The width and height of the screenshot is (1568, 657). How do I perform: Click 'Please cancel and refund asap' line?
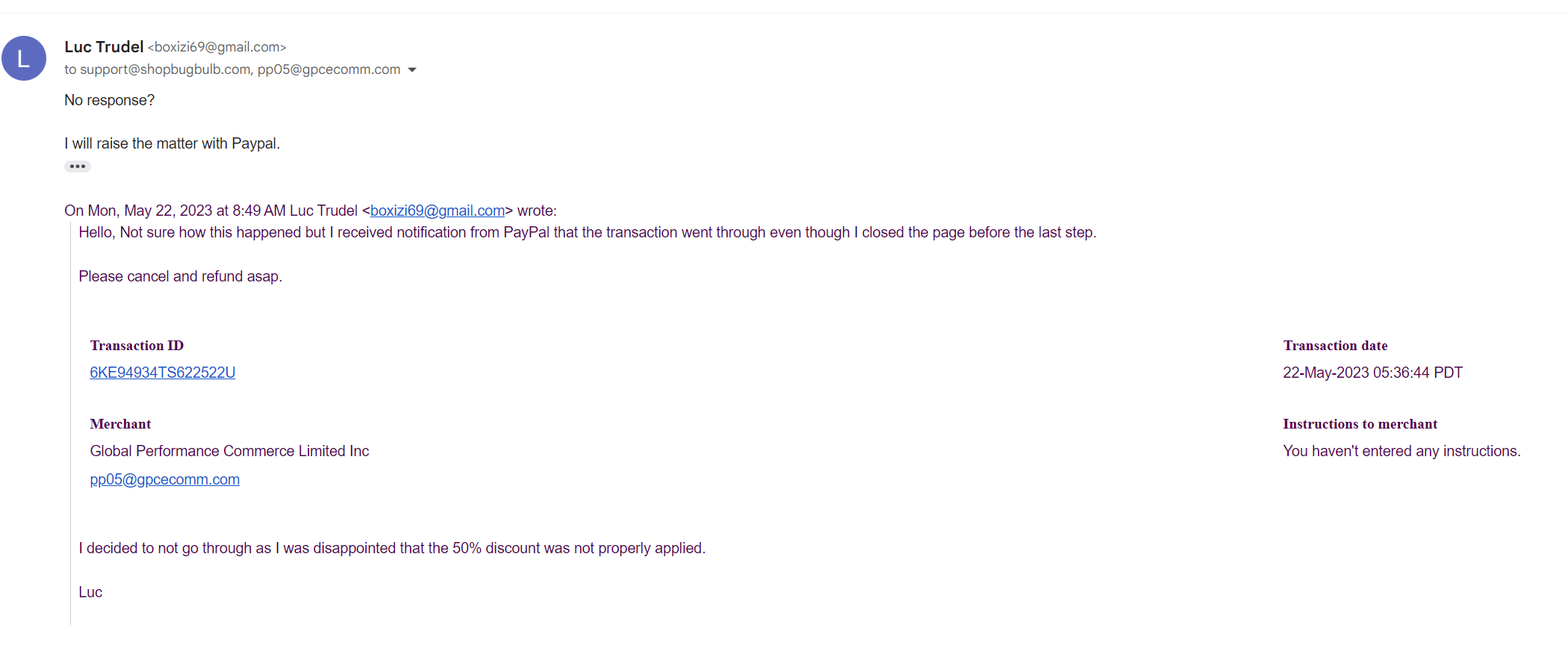(181, 276)
